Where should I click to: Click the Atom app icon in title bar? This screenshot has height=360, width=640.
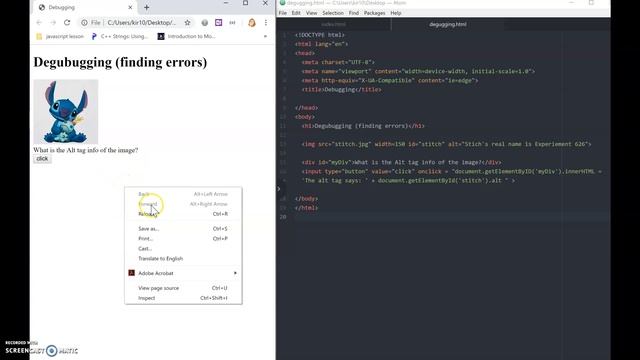tap(282, 3)
